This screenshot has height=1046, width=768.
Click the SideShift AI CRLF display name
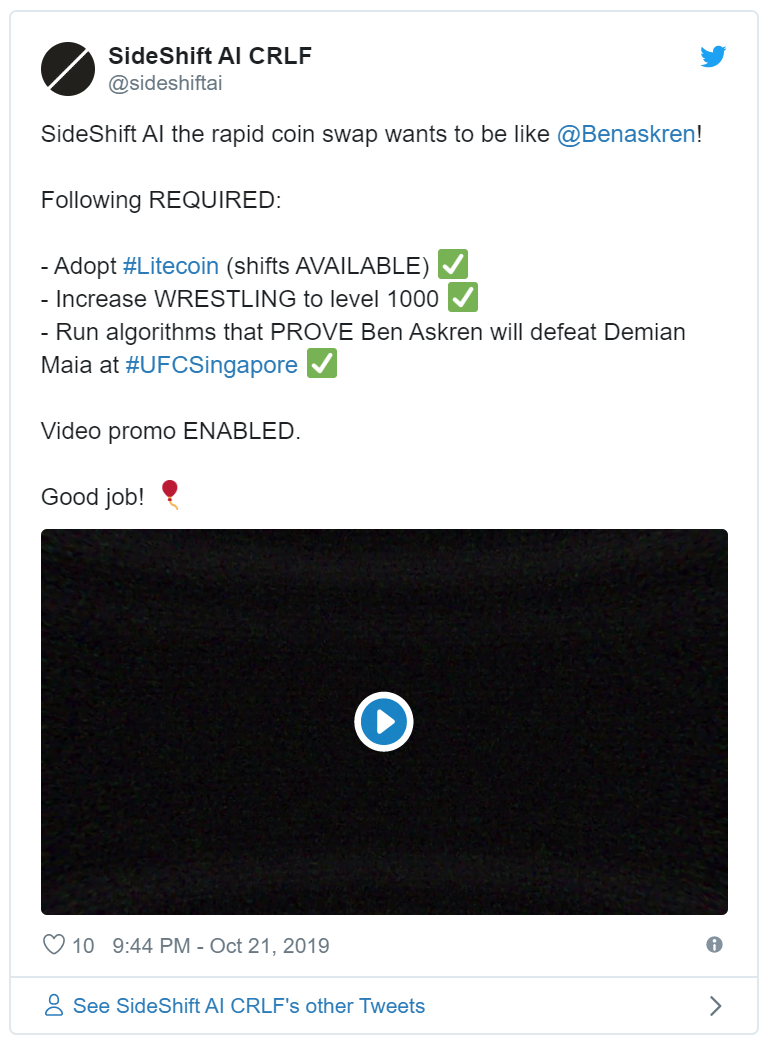(x=210, y=56)
